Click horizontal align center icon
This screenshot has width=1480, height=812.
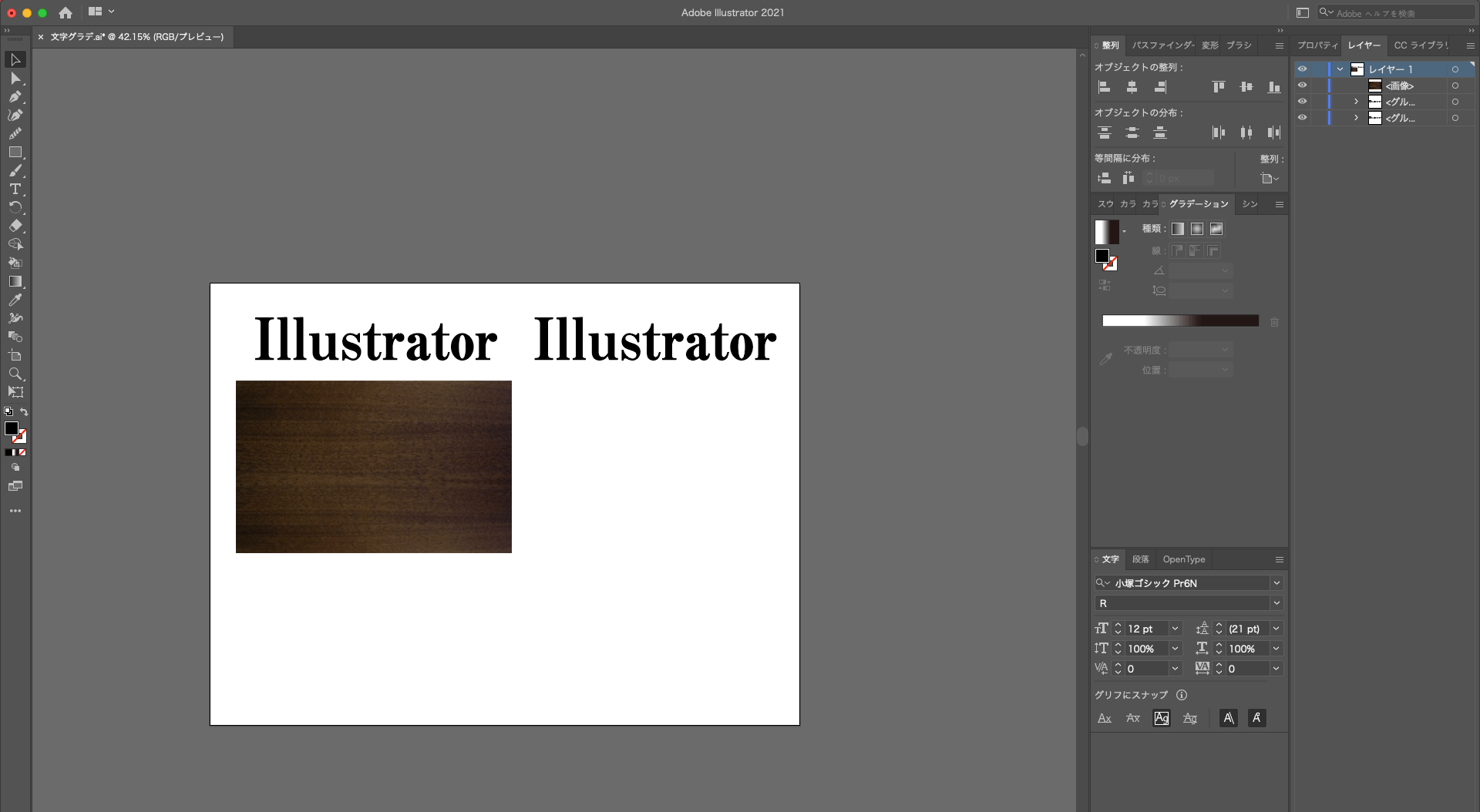coord(1132,87)
